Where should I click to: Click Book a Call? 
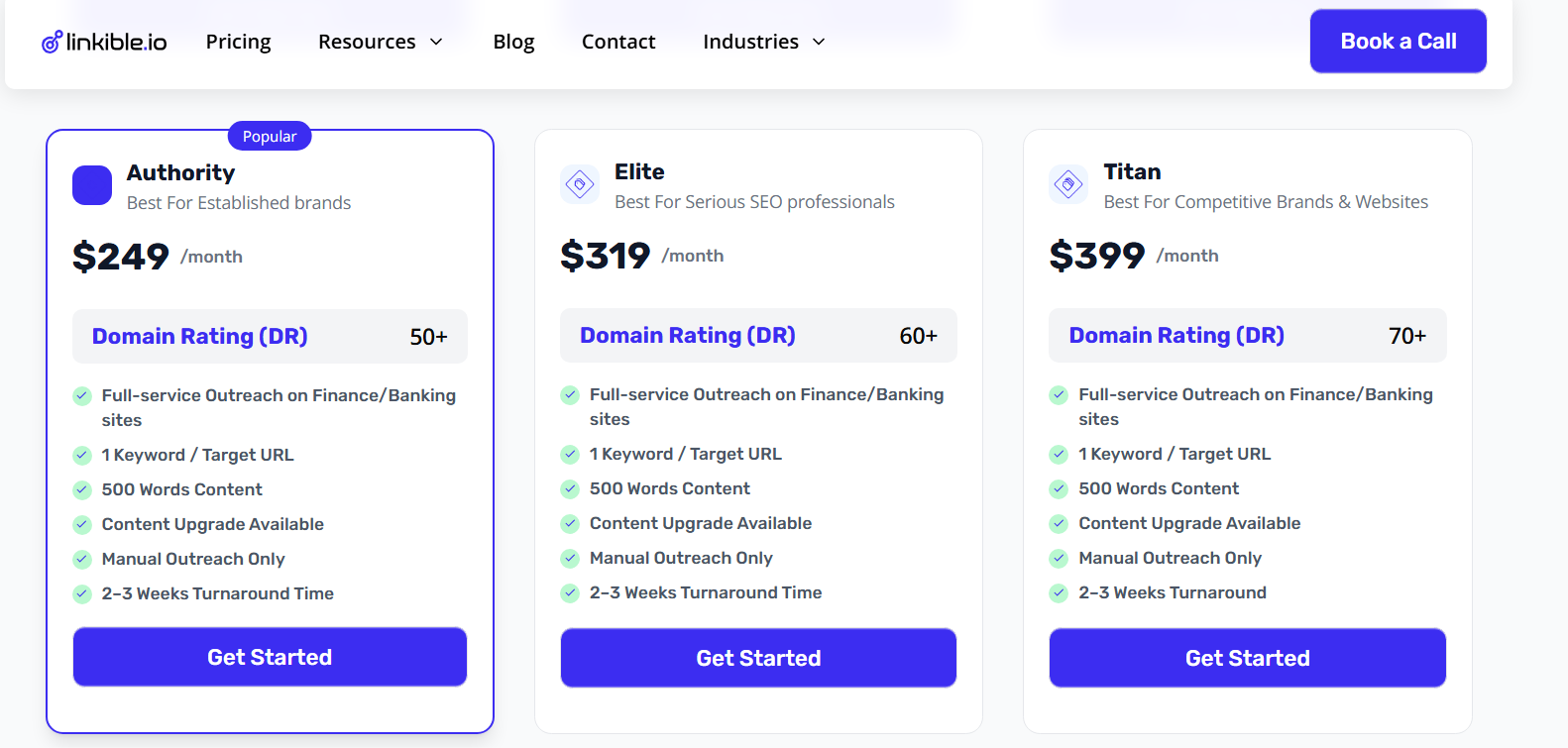1398,41
